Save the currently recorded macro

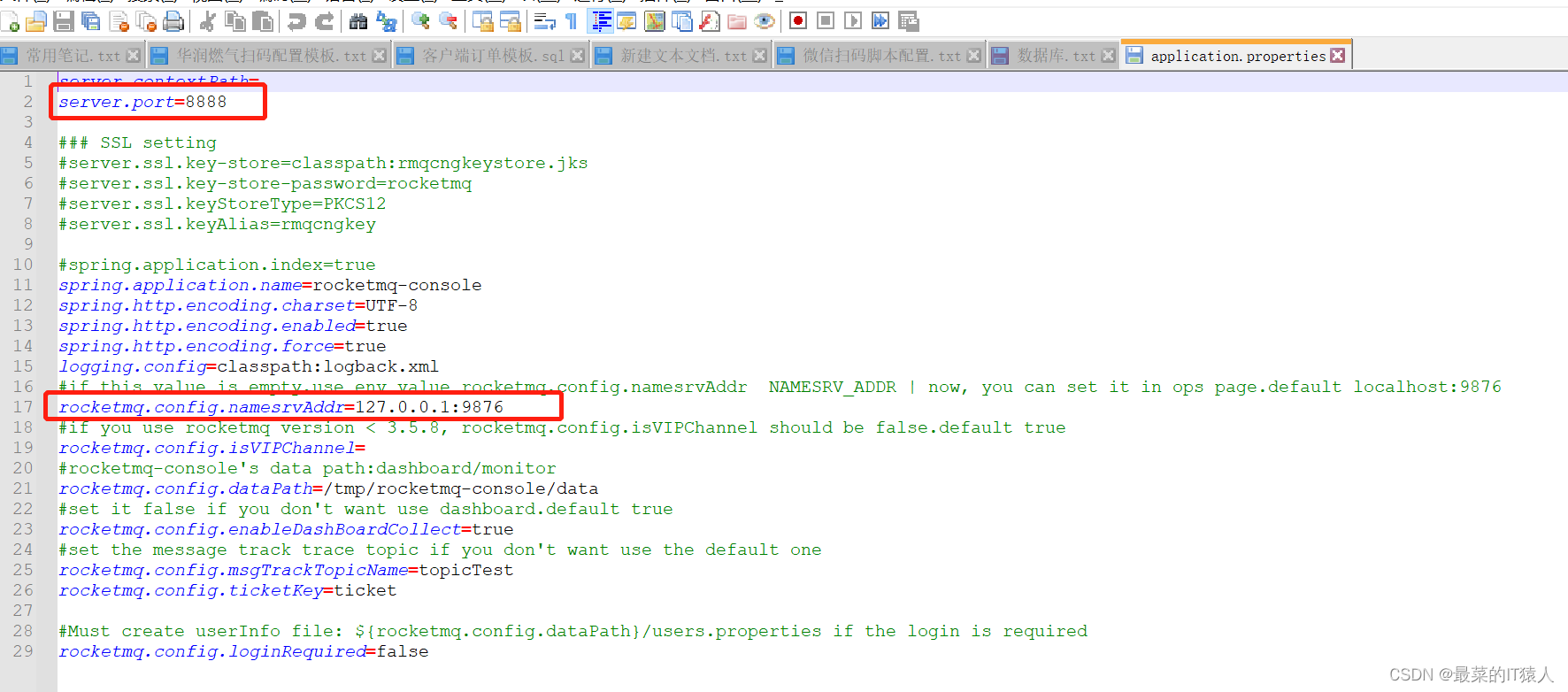(x=908, y=21)
